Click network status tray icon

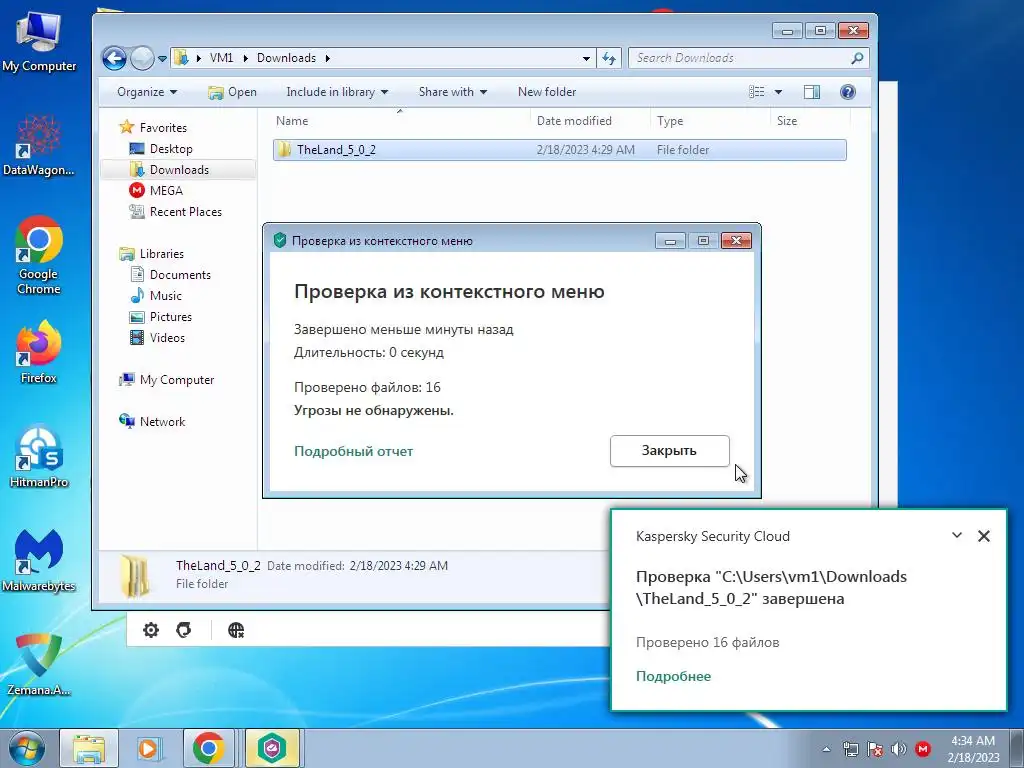[850, 749]
